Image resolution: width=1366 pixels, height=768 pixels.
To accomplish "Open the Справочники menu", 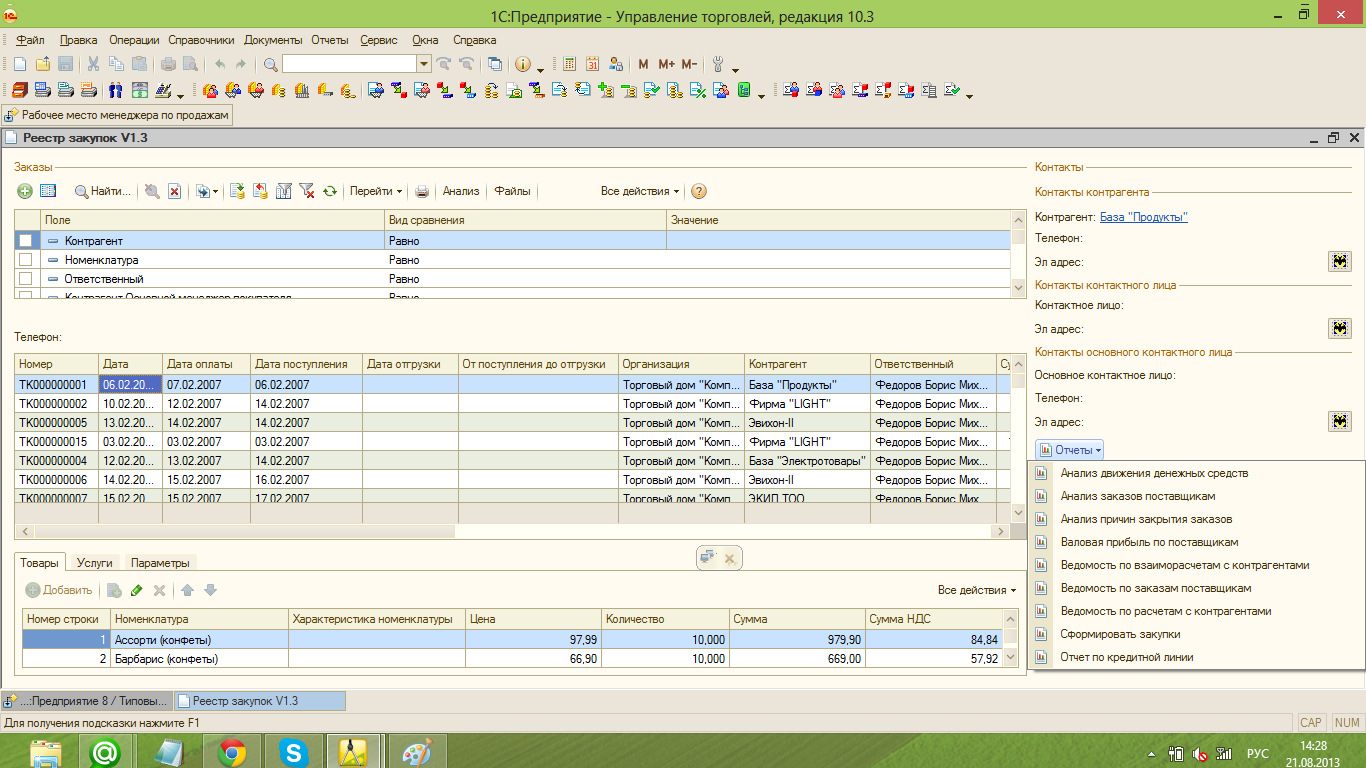I will (201, 40).
